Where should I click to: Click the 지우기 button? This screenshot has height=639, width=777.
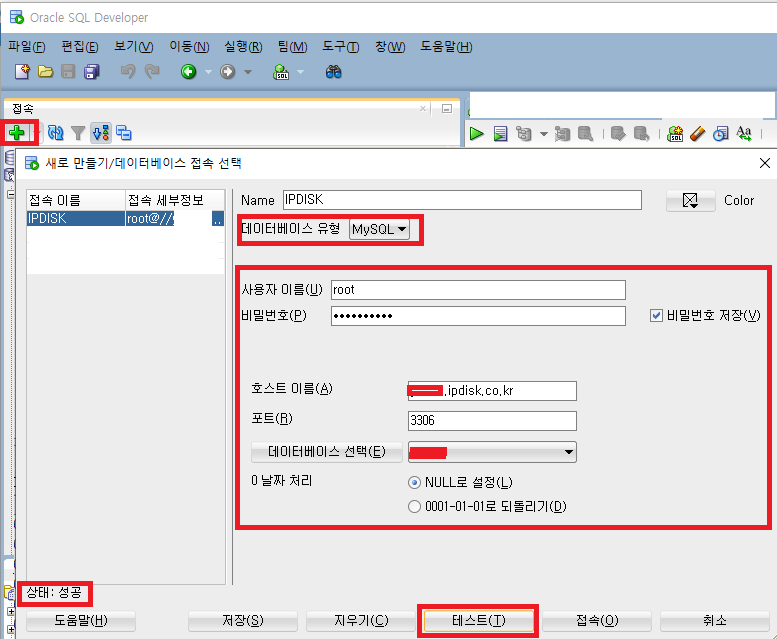[x=361, y=621]
